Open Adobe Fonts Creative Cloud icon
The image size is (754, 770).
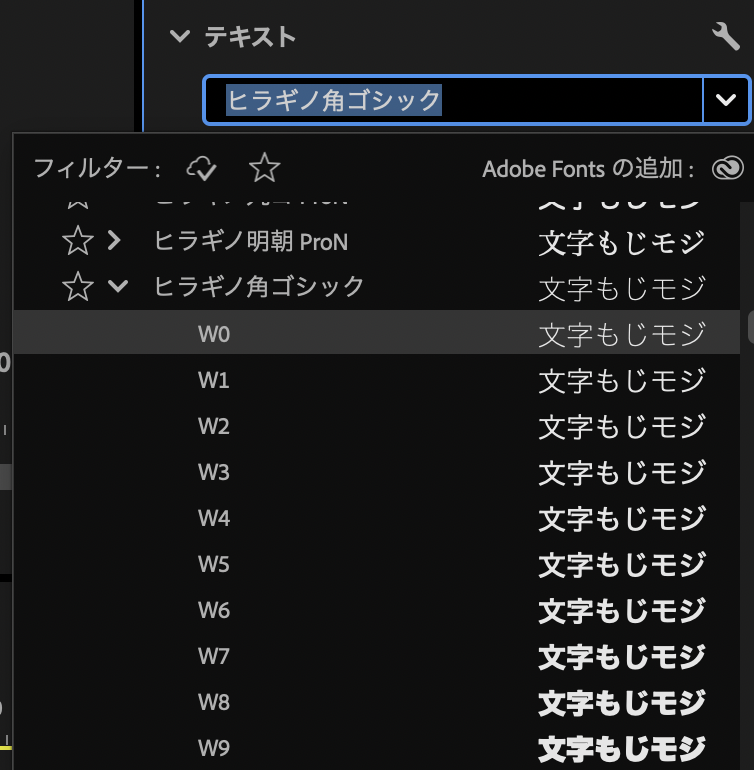(x=727, y=168)
